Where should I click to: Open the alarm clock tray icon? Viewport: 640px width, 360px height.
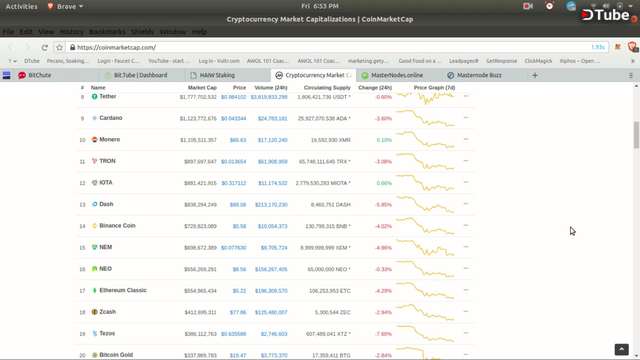tap(549, 6)
